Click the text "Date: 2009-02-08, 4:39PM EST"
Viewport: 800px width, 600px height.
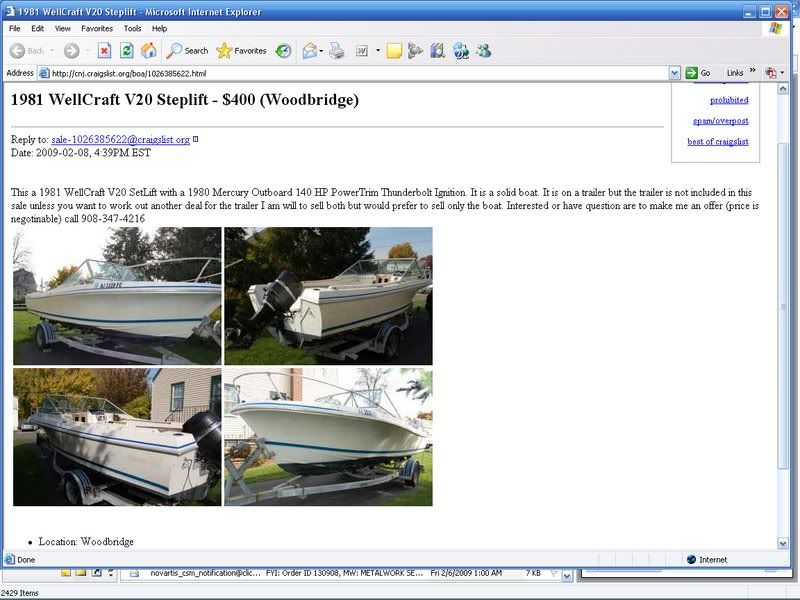[81, 153]
